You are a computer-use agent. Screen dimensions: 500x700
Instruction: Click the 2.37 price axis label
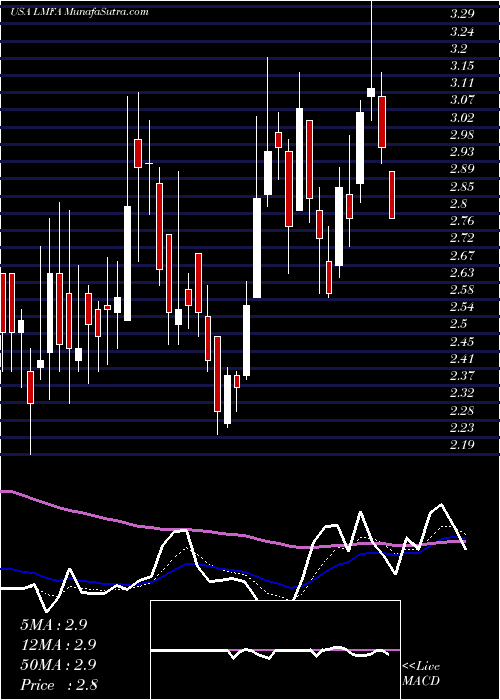[x=461, y=376]
